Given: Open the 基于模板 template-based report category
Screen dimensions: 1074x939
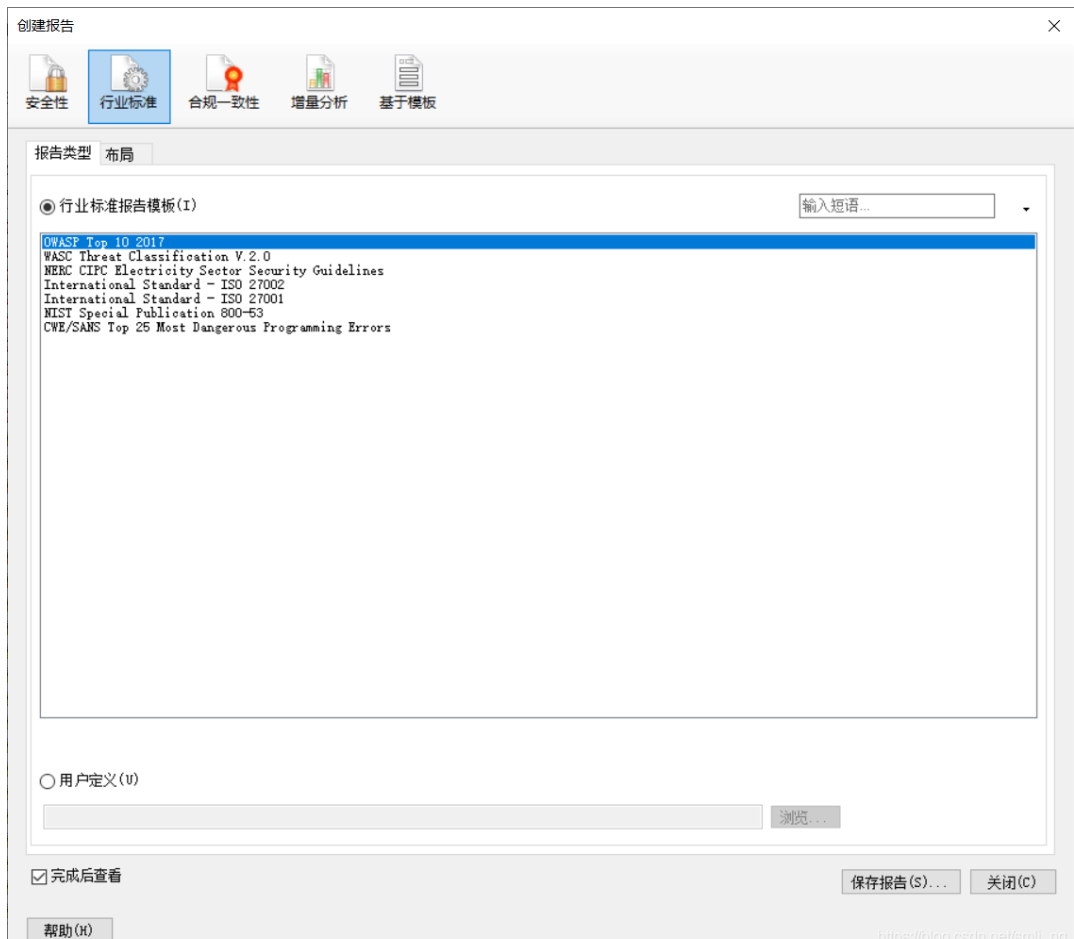Looking at the screenshot, I should pos(408,85).
